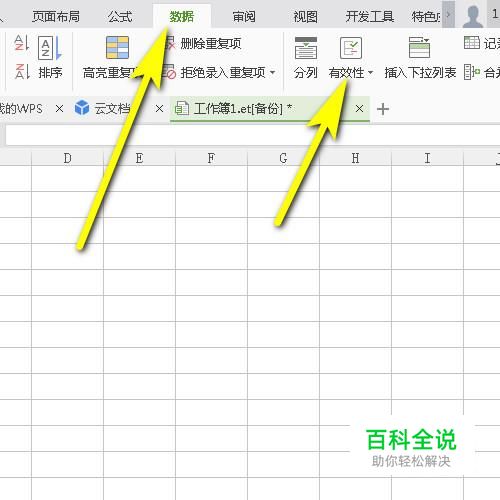Click the 记录单 form icon
Image resolution: width=500 pixels, height=500 pixels.
tap(472, 43)
